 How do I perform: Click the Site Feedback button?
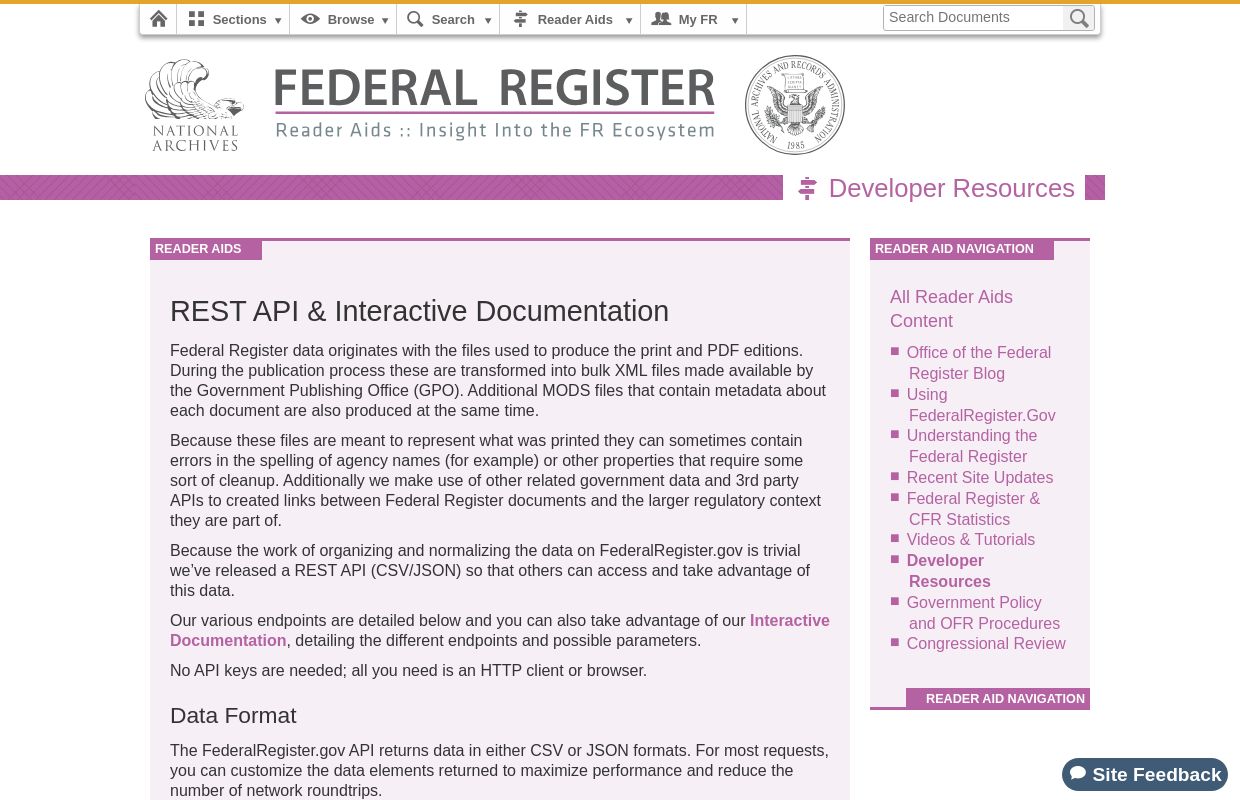tap(1145, 774)
